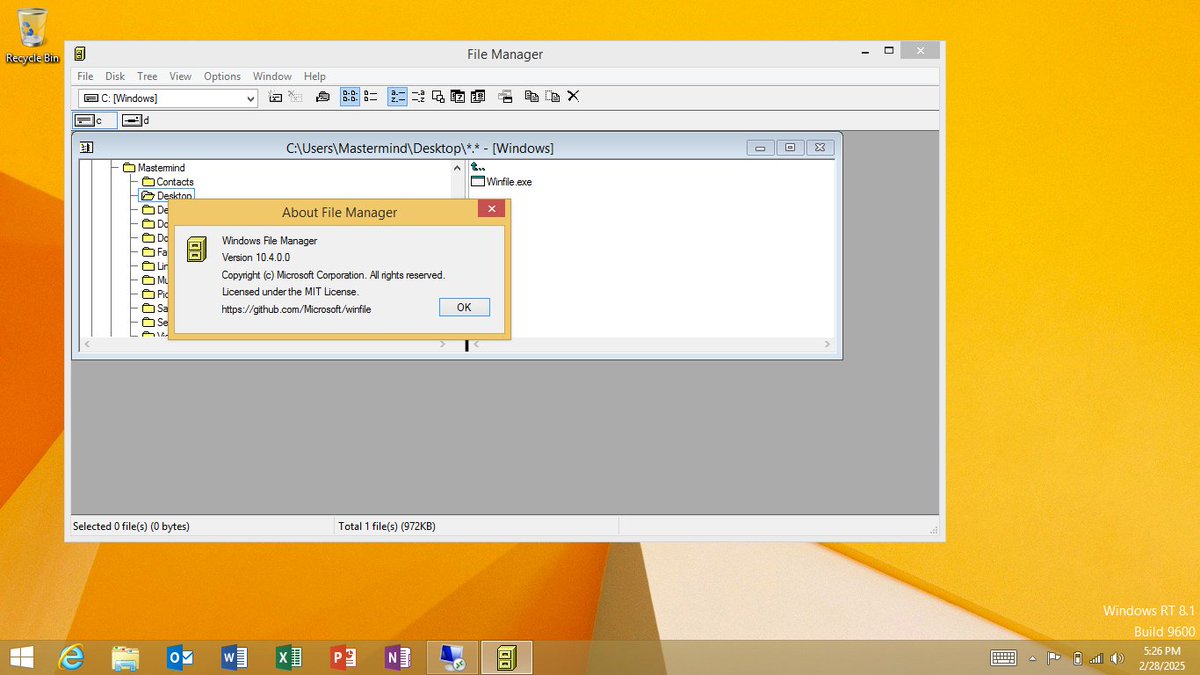Open the Recycle Bin desktop icon
1200x675 pixels.
[x=32, y=36]
